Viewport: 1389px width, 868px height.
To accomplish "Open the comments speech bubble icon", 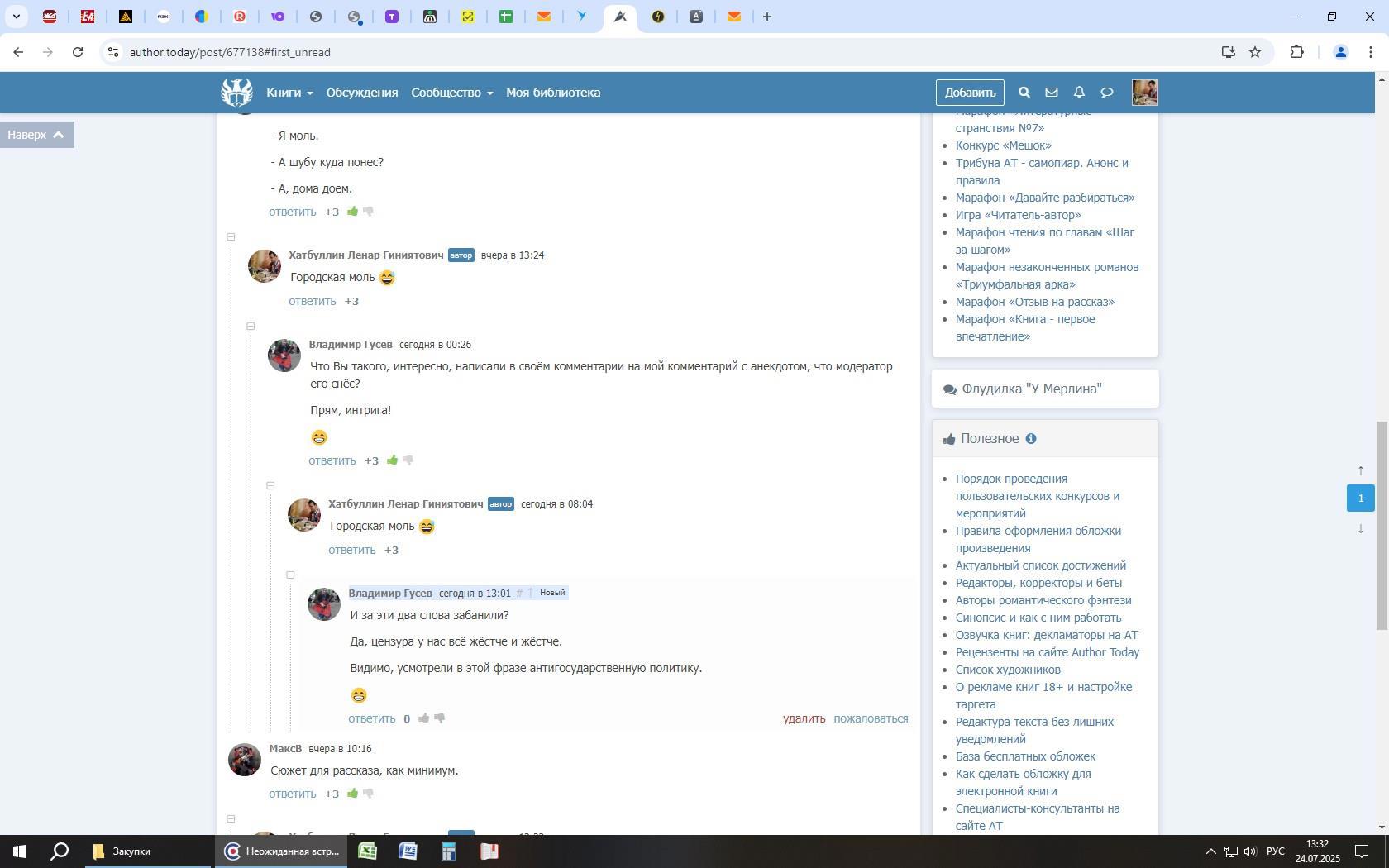I will pyautogui.click(x=1107, y=93).
